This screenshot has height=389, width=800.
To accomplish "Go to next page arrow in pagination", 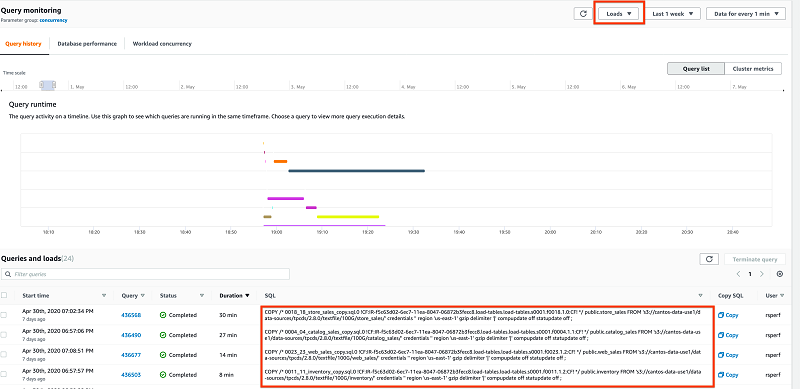I will click(762, 274).
